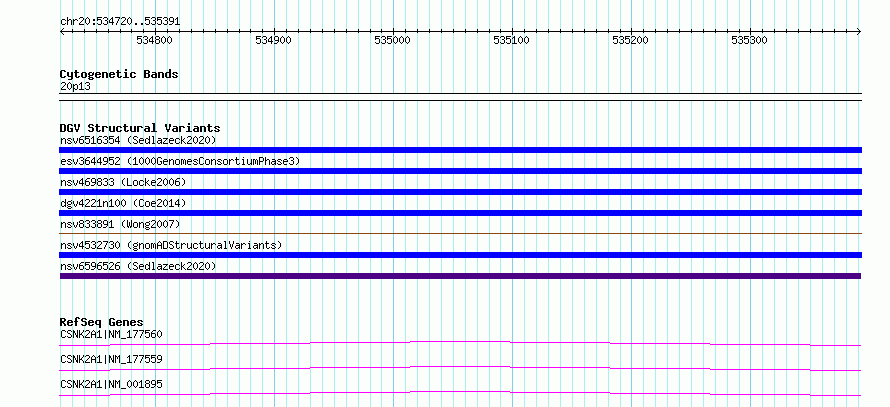Click the nsv6596526 (Sedlazeck2020) label
This screenshot has height=407, width=890.
(138, 266)
